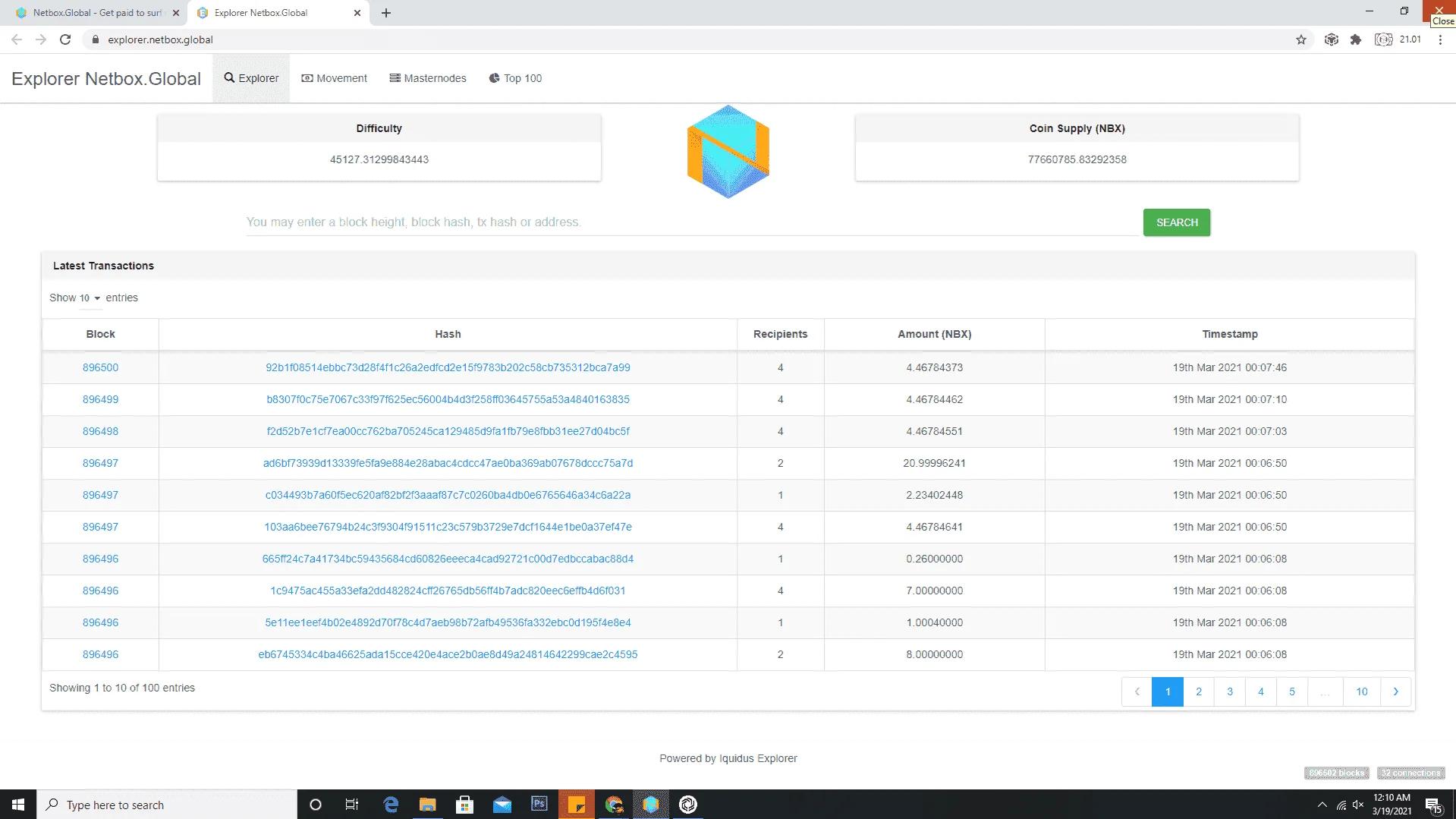The image size is (1456, 819).
Task: Open block 896499 link
Action: 100,399
